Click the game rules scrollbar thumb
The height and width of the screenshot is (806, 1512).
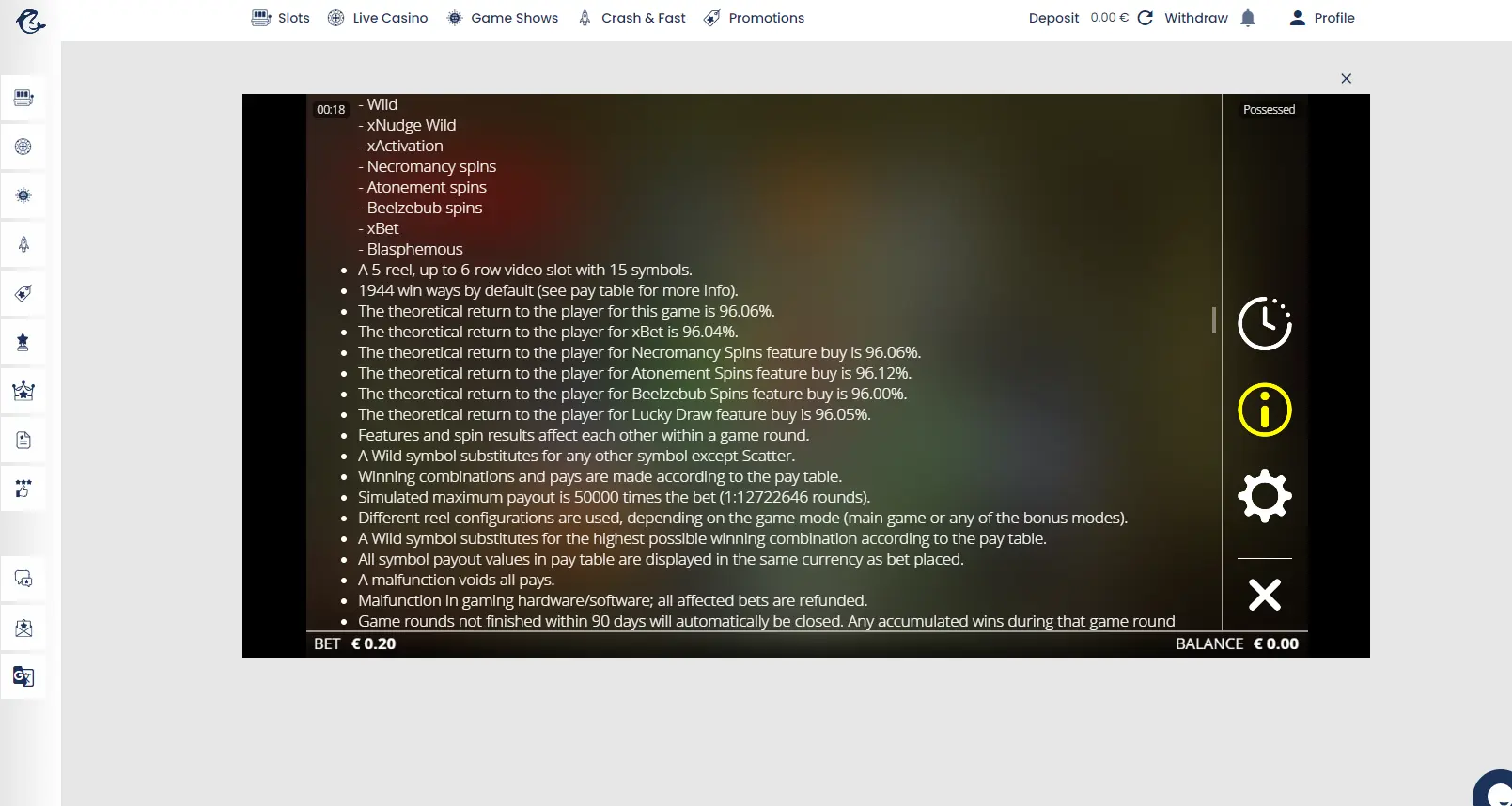[1214, 320]
